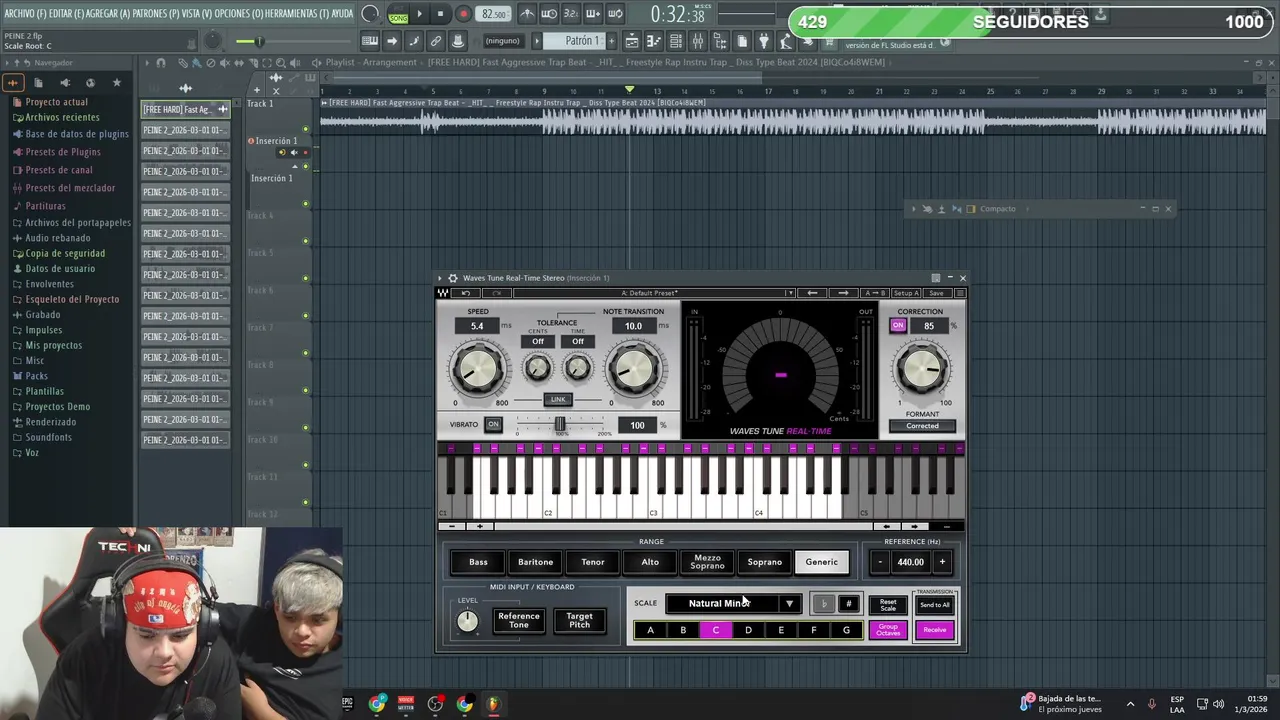Toggle the VIBRATO ON button
This screenshot has height=720, width=1280.
(x=493, y=424)
